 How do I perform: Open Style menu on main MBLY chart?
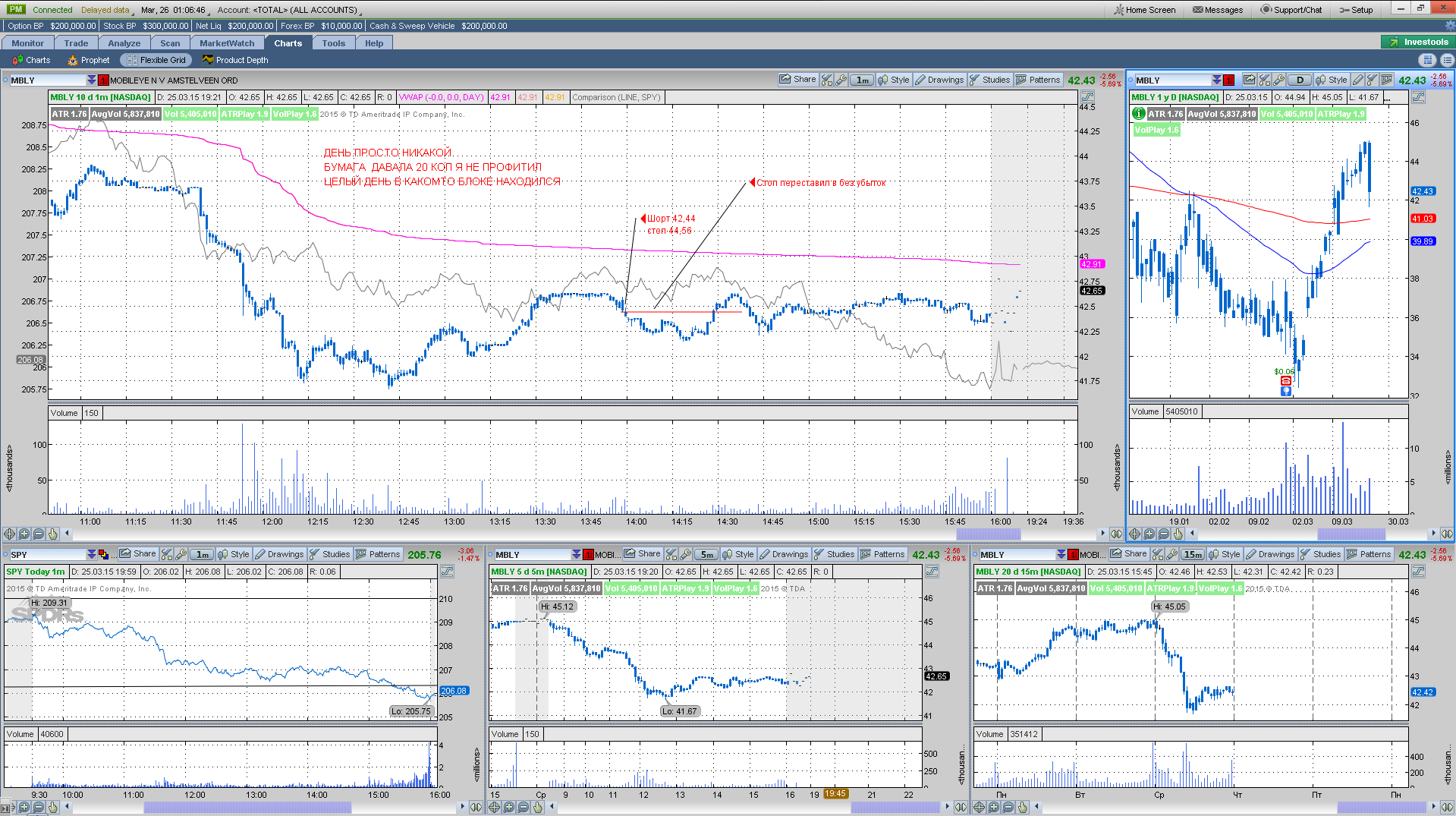point(894,80)
